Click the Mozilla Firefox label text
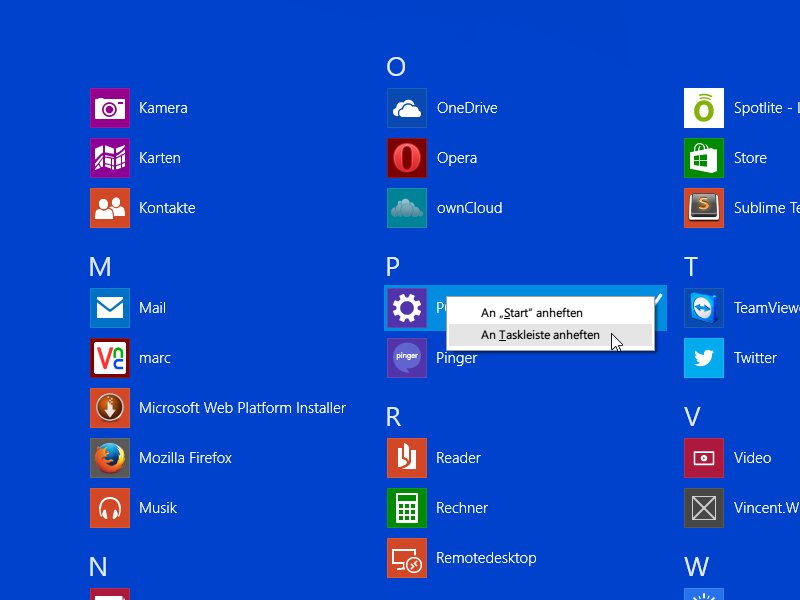This screenshot has width=800, height=600. tap(185, 458)
